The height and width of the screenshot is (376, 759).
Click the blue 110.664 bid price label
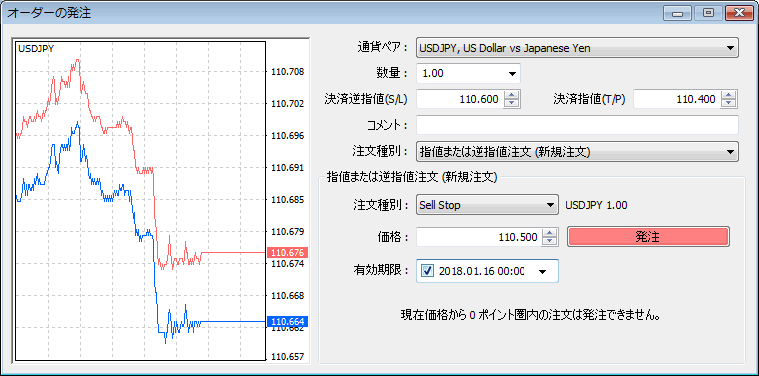[288, 321]
